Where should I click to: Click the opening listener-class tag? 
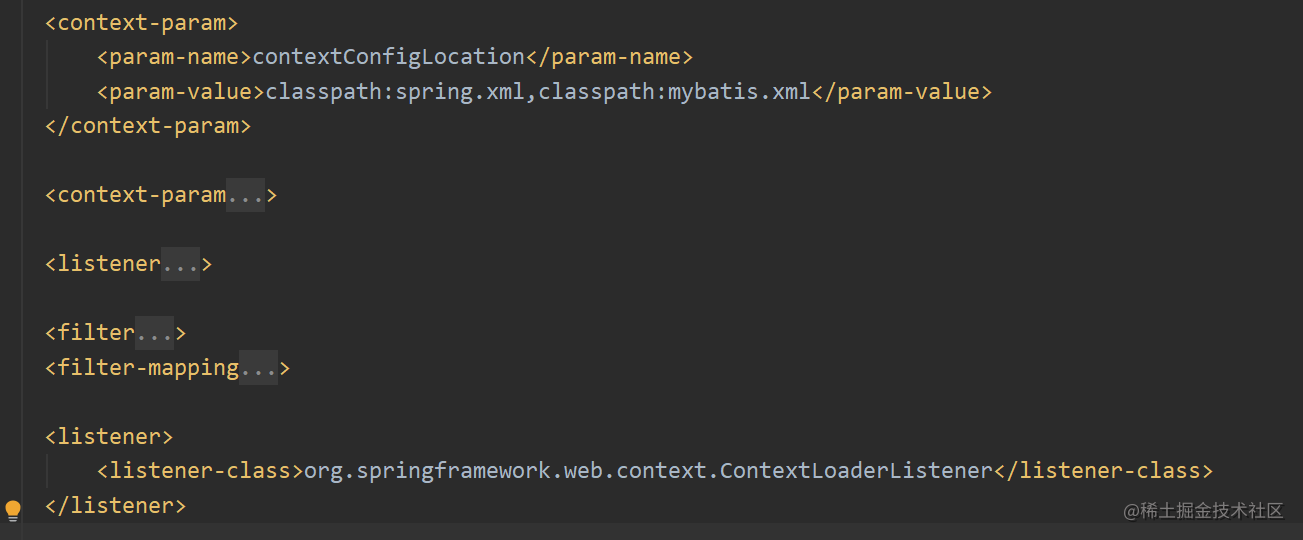[200, 471]
